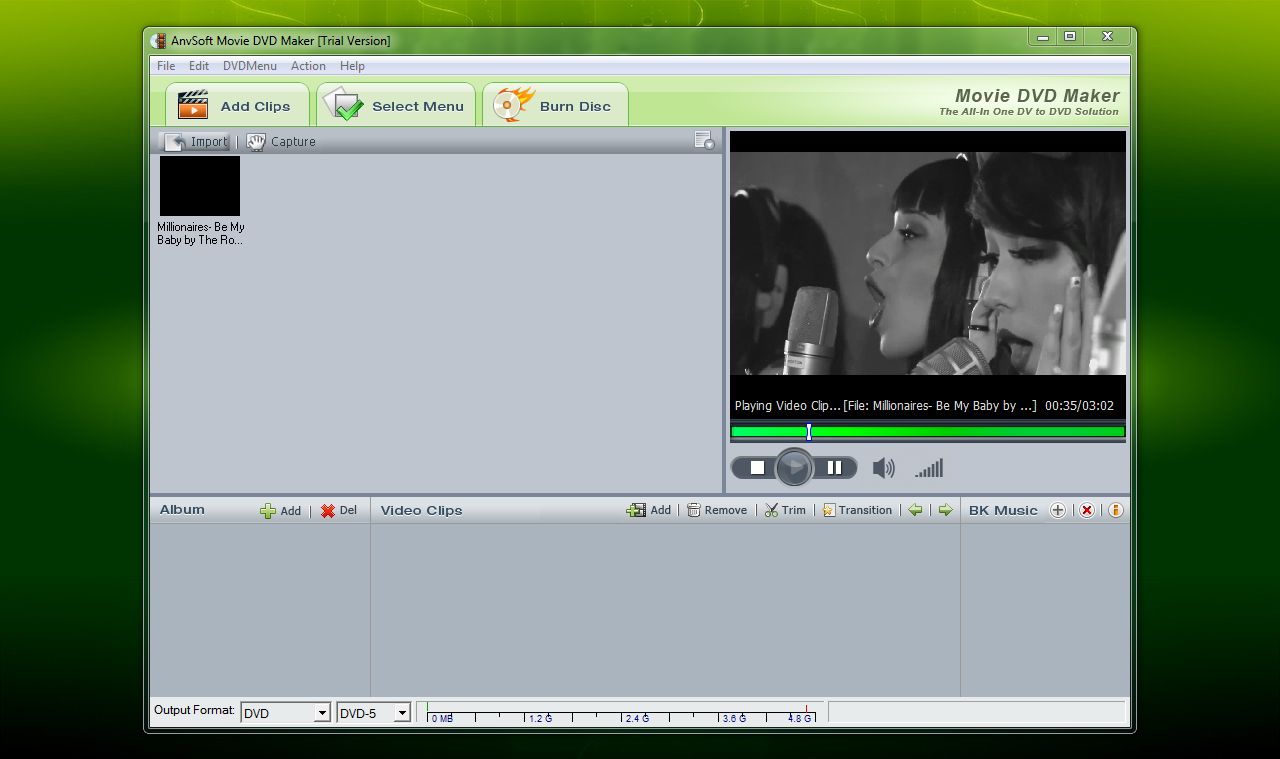Delete the selected album

pyautogui.click(x=338, y=511)
